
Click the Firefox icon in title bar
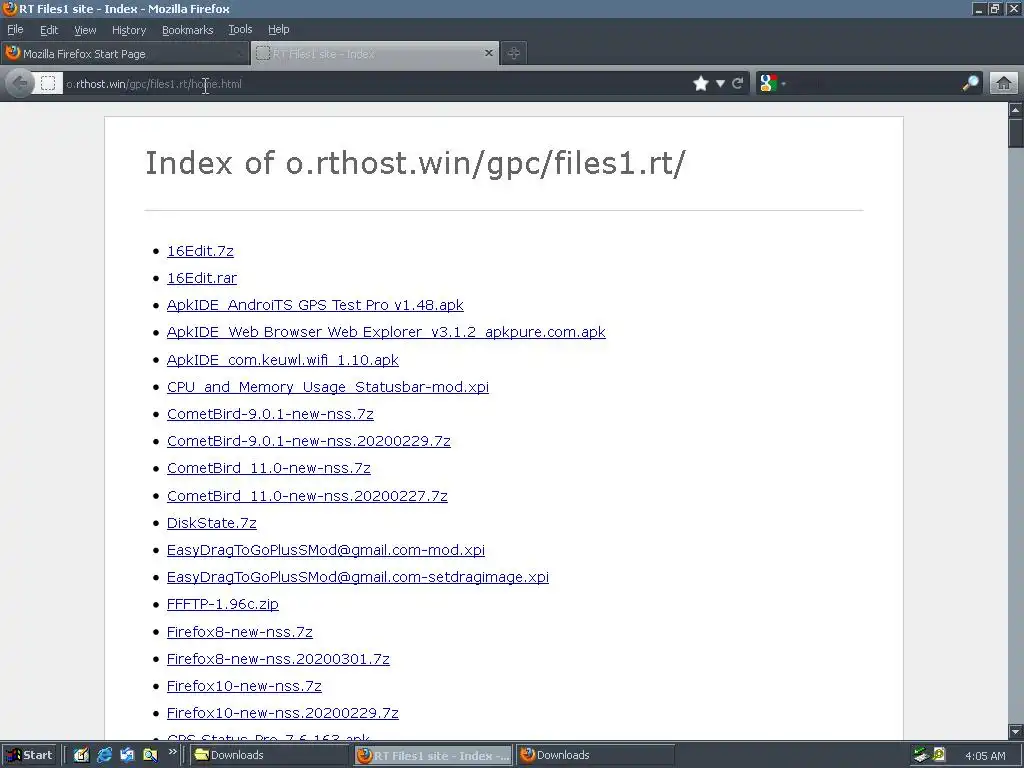(9, 8)
